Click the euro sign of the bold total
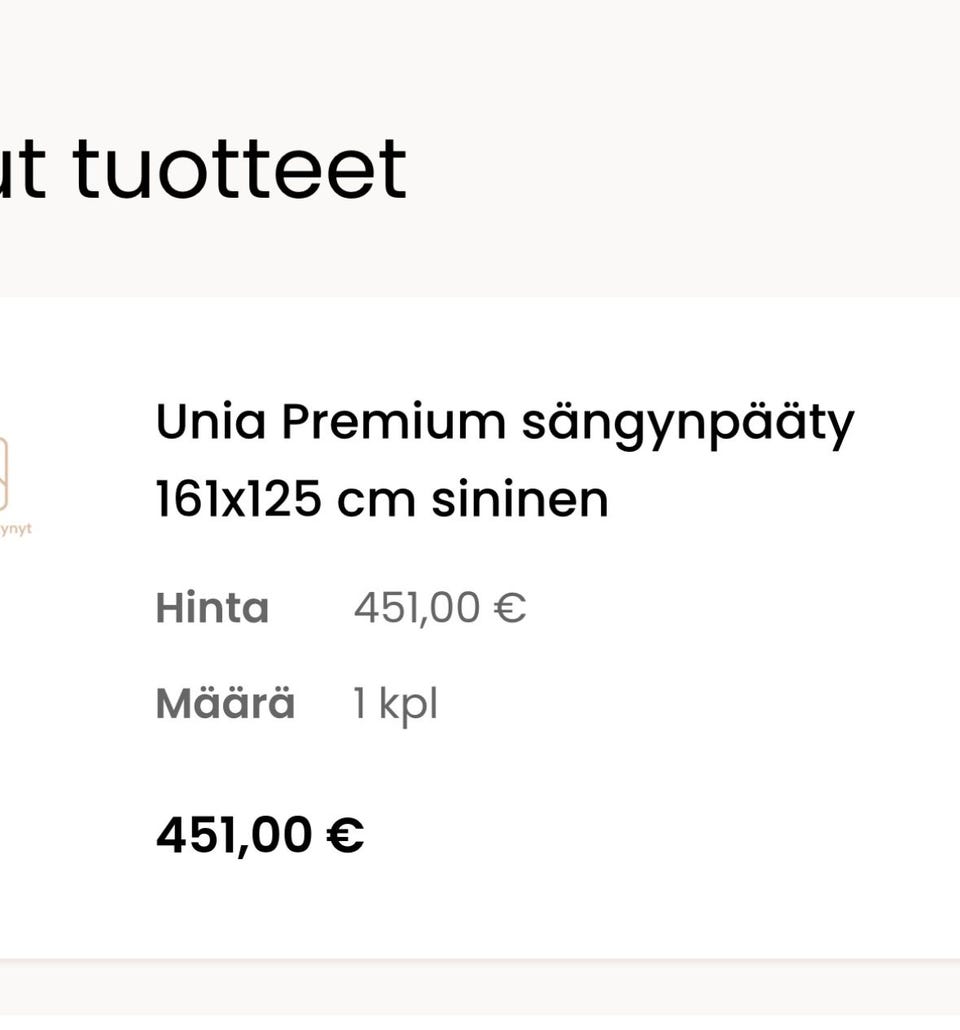Viewport: 960px width, 1030px height. [345, 835]
